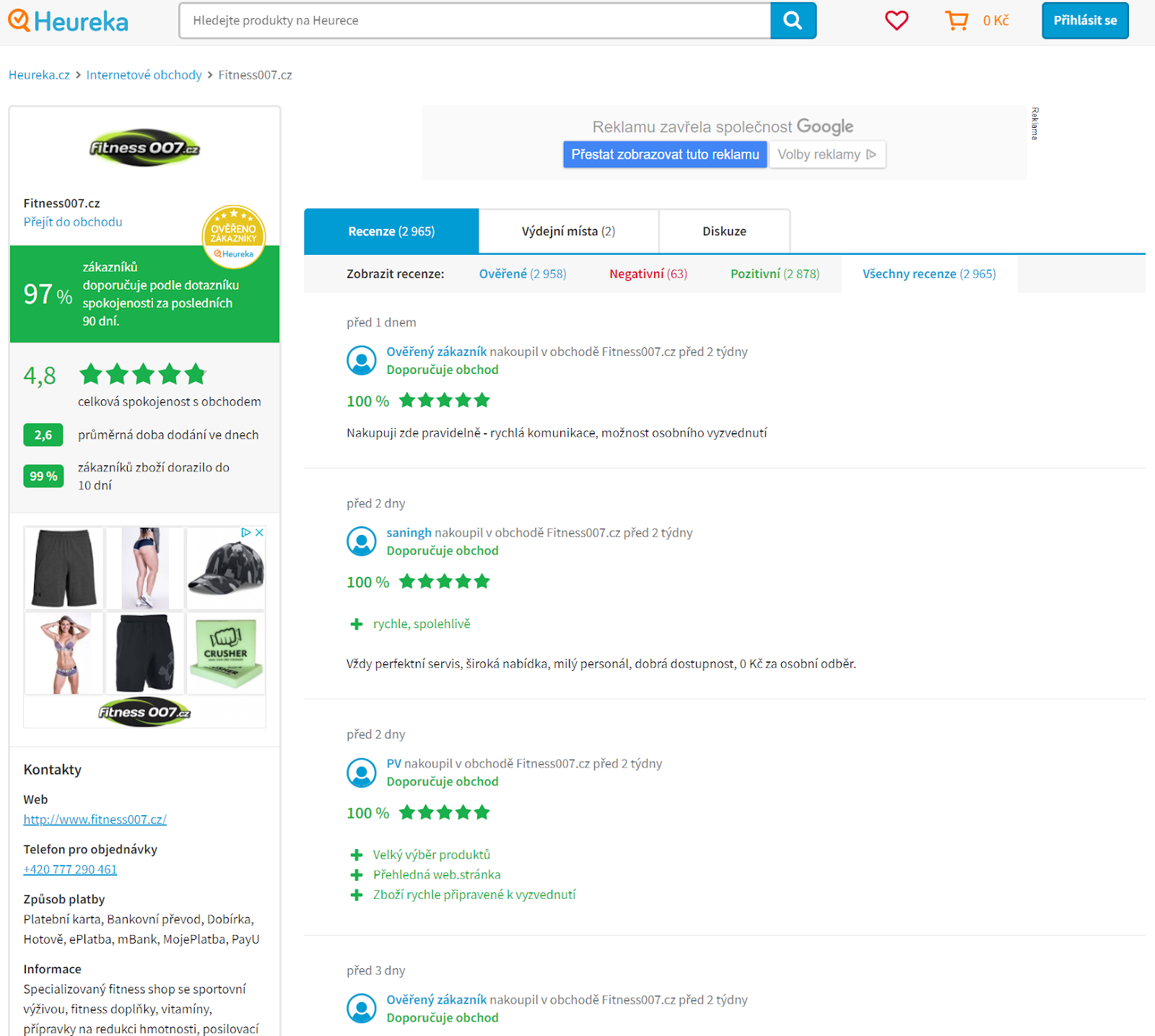Click the Ověřeno zákazníky badge

(234, 236)
